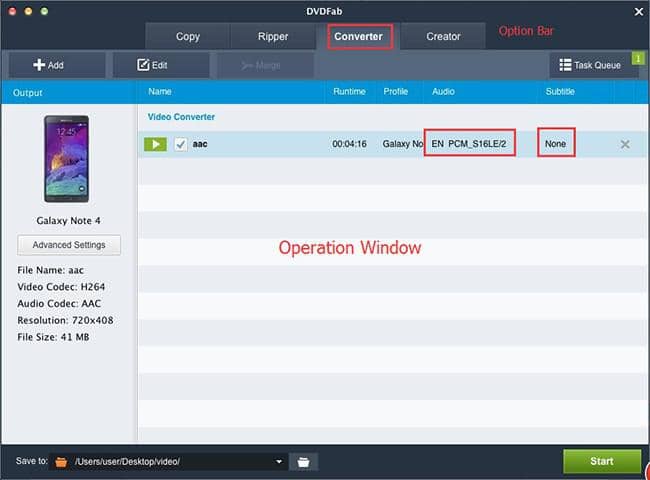The image size is (650, 480).
Task: Click the Video Converter heading
Action: point(181,117)
